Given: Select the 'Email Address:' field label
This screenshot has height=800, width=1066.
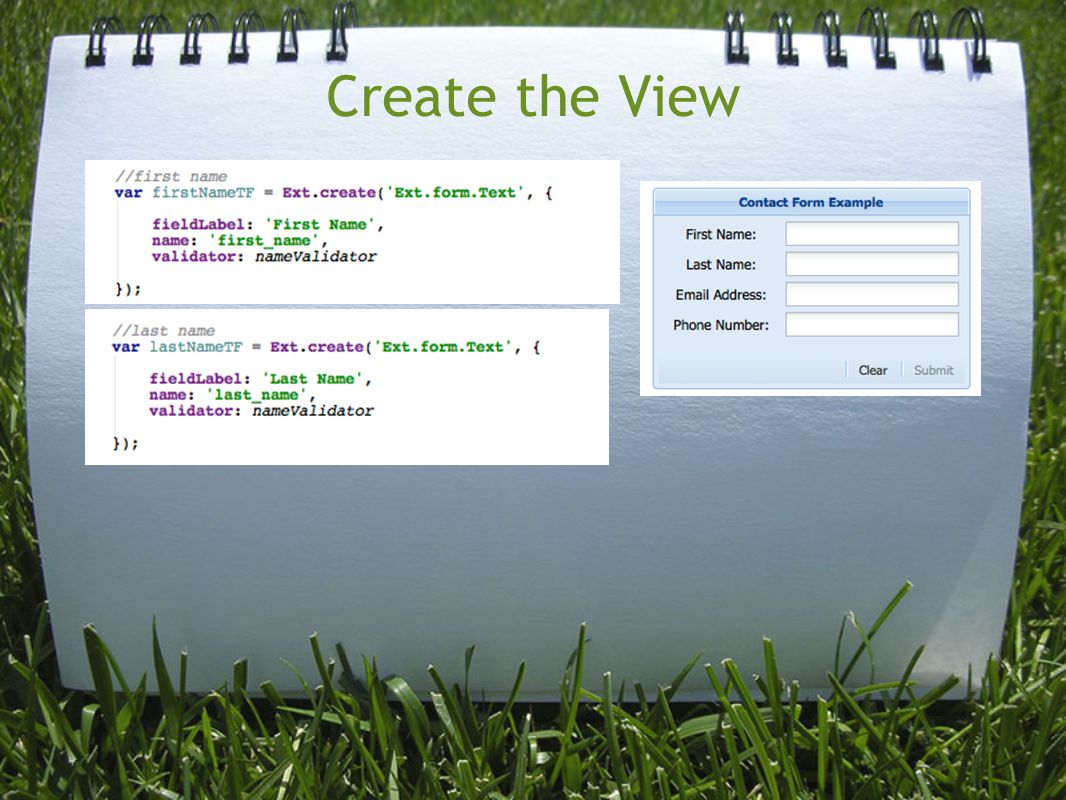Looking at the screenshot, I should point(721,295).
